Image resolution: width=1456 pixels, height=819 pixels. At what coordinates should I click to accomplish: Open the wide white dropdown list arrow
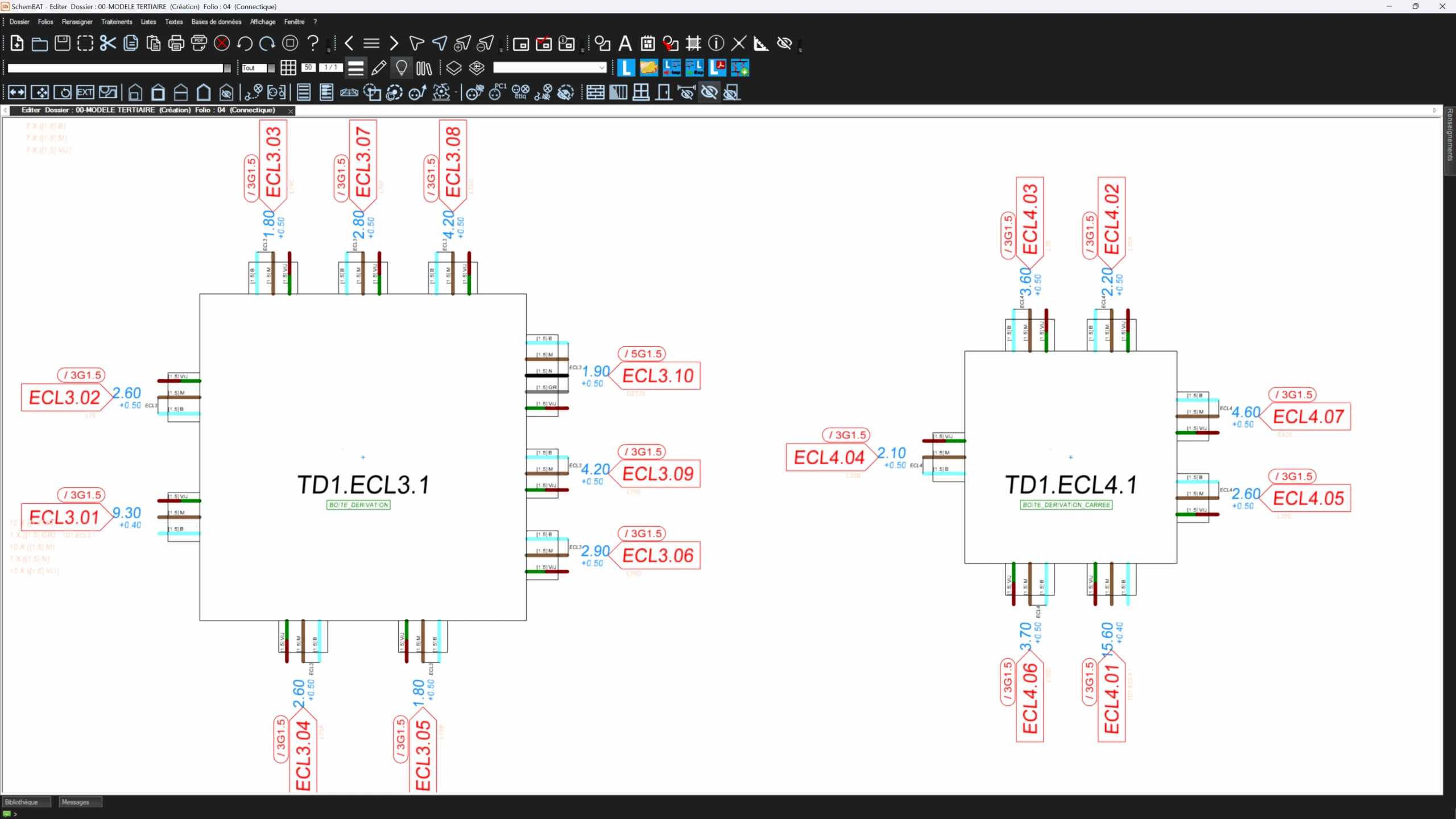pyautogui.click(x=227, y=68)
